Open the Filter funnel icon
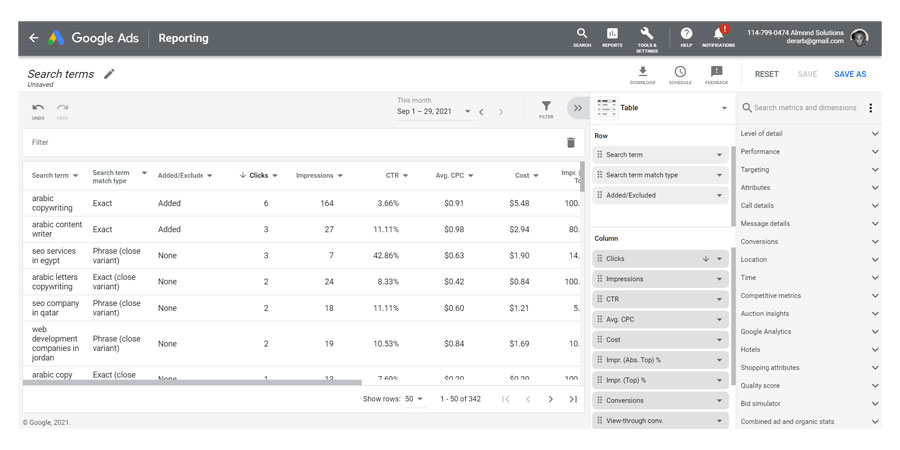 [x=546, y=108]
